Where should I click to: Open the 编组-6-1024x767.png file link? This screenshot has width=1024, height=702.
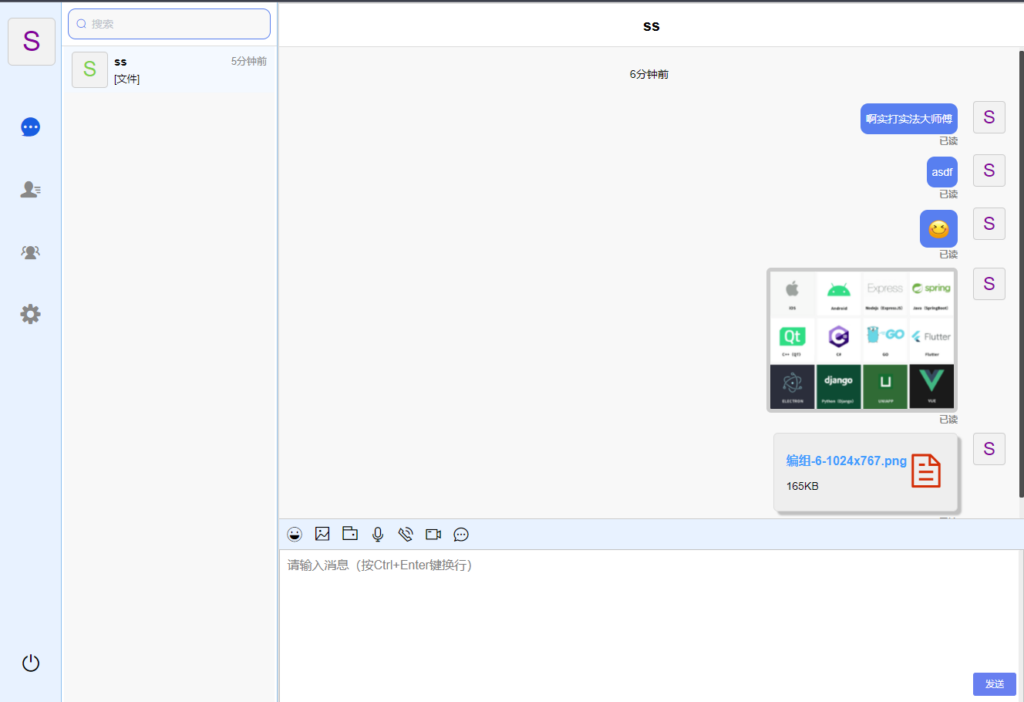tap(846, 461)
